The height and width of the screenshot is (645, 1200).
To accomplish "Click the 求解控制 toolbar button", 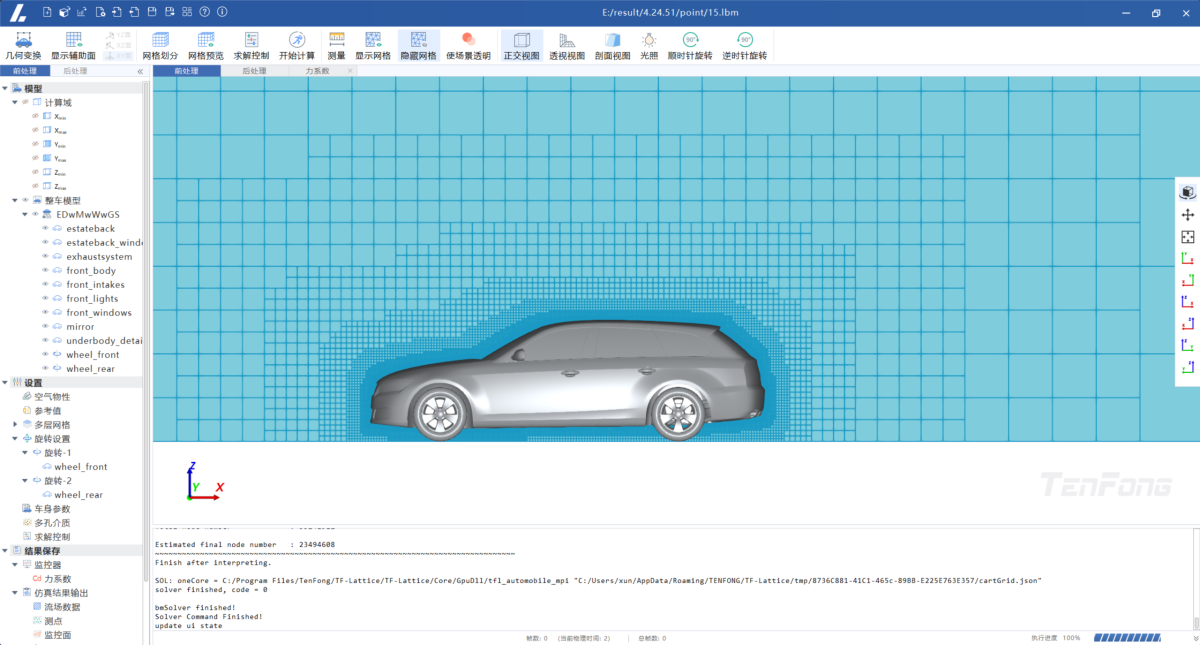I will tap(251, 40).
